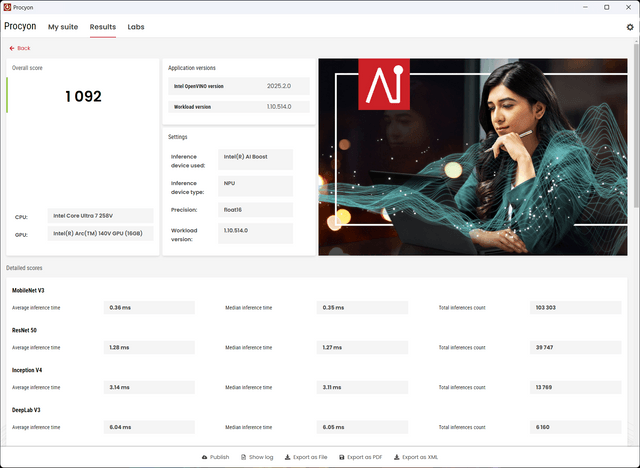
Task: Open the Labs tab
Action: 136,27
